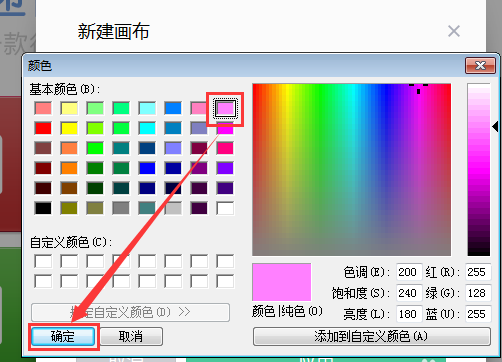This screenshot has height=362, width=502.
Task: Select the pale yellow basic color swatch
Action: coord(69,108)
